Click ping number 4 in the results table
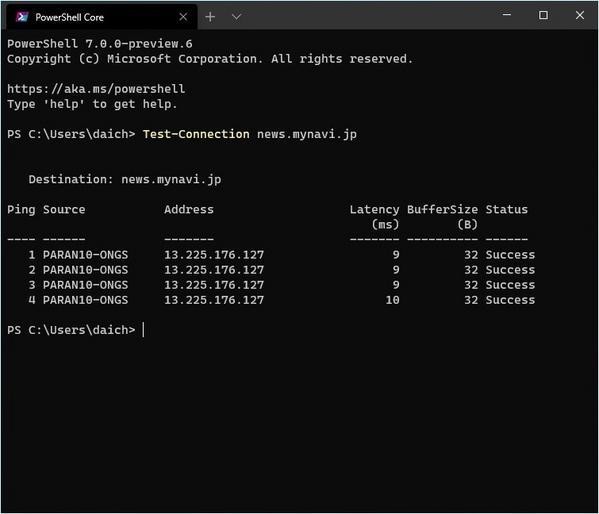 point(32,300)
